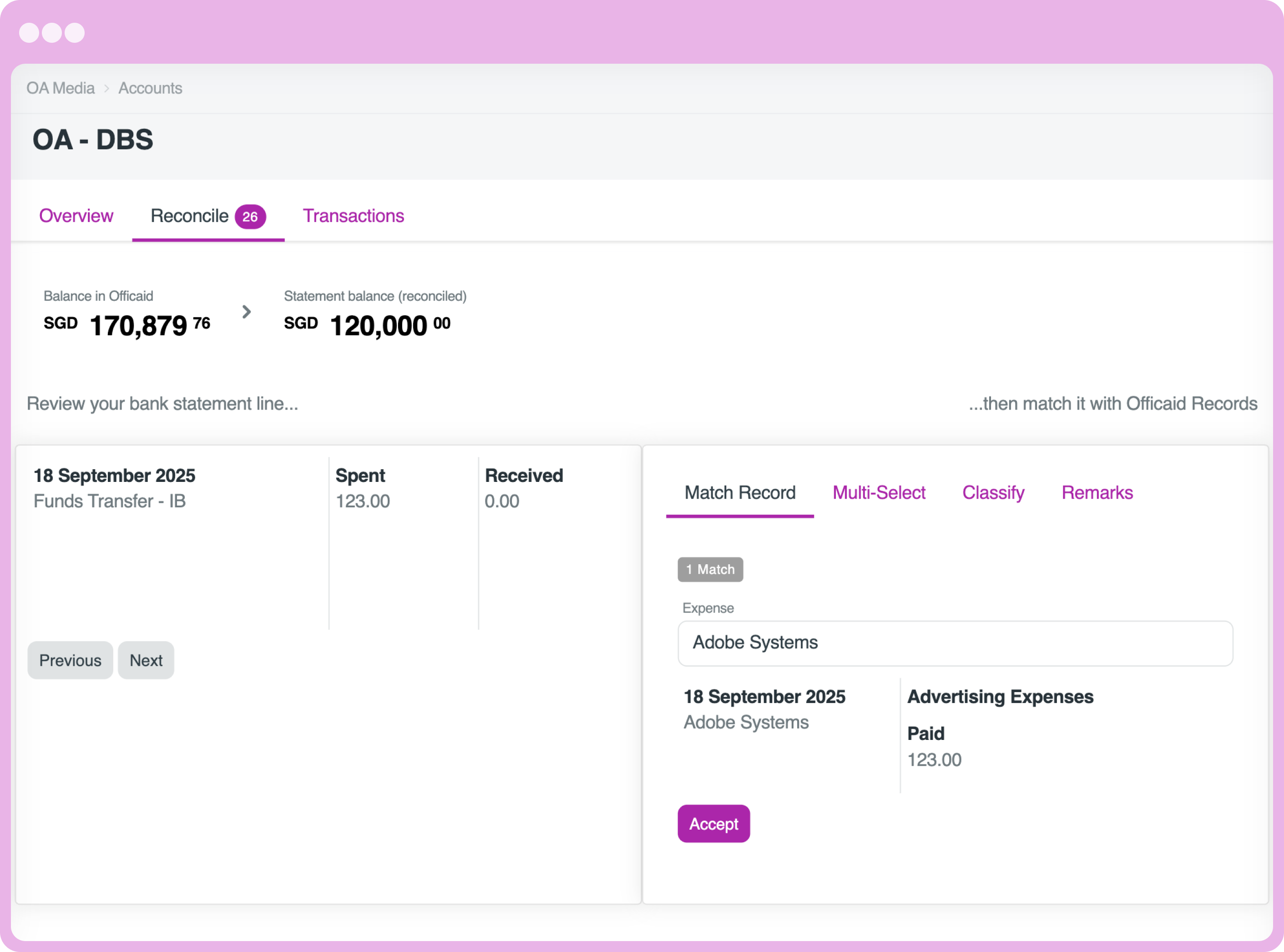1284x952 pixels.
Task: Go to the next statement line with Next
Action: tap(146, 660)
